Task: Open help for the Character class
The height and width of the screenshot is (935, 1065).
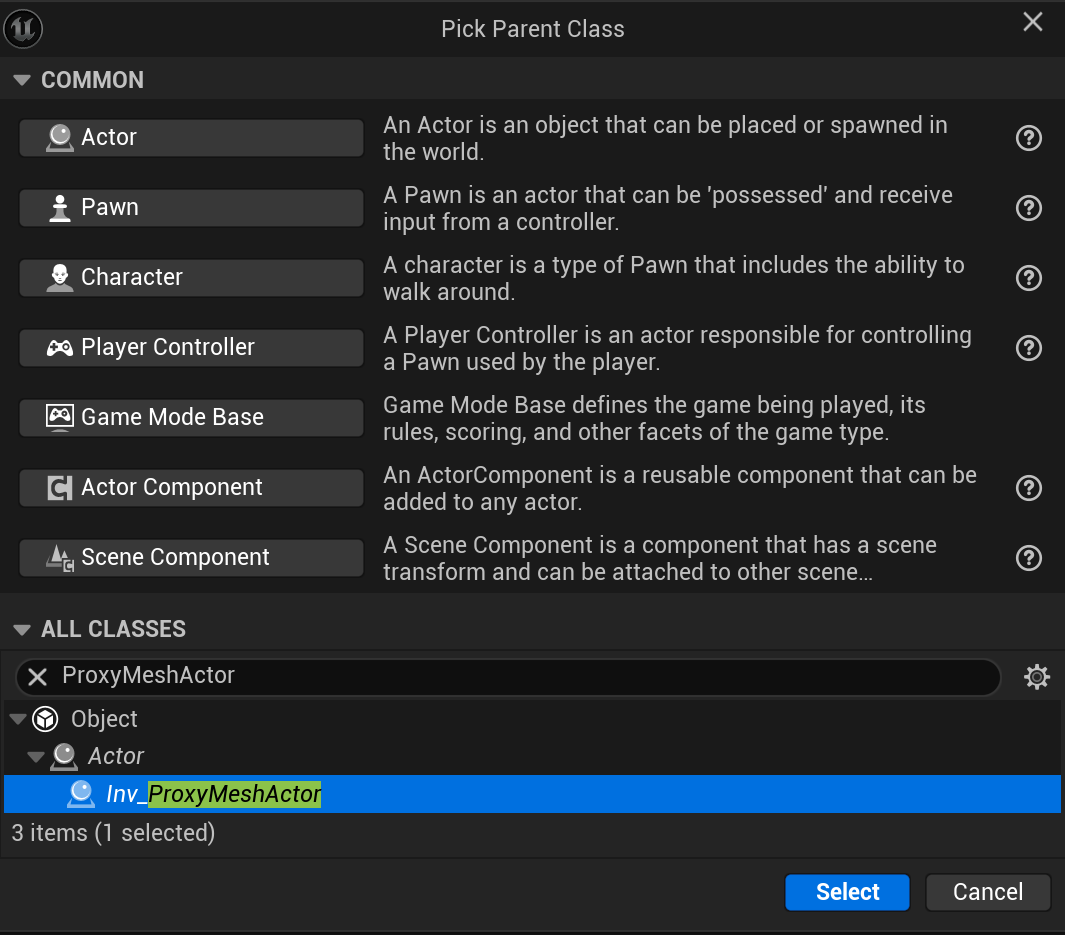Action: 1029,278
